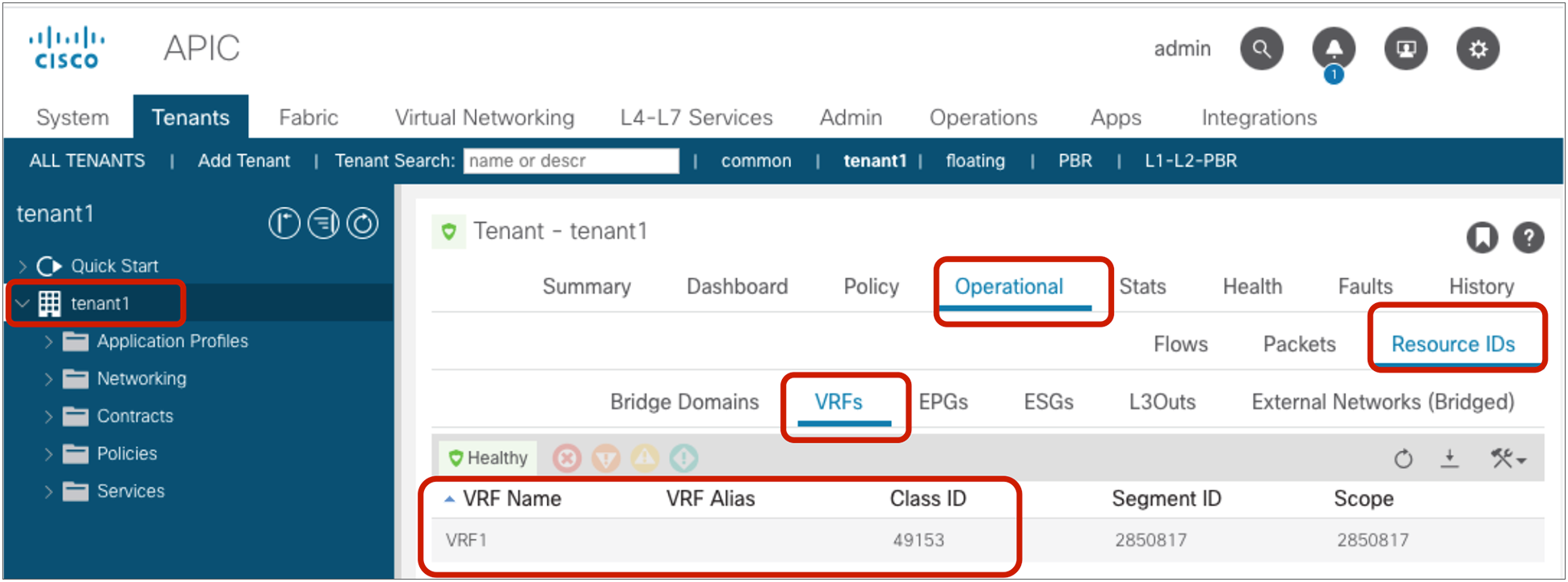This screenshot has height=582, width=1568.
Task: Filter by minor faults yellow icon
Action: (645, 458)
